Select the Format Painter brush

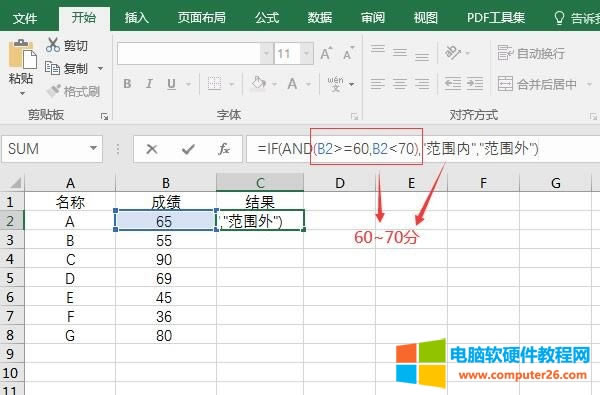tap(53, 91)
